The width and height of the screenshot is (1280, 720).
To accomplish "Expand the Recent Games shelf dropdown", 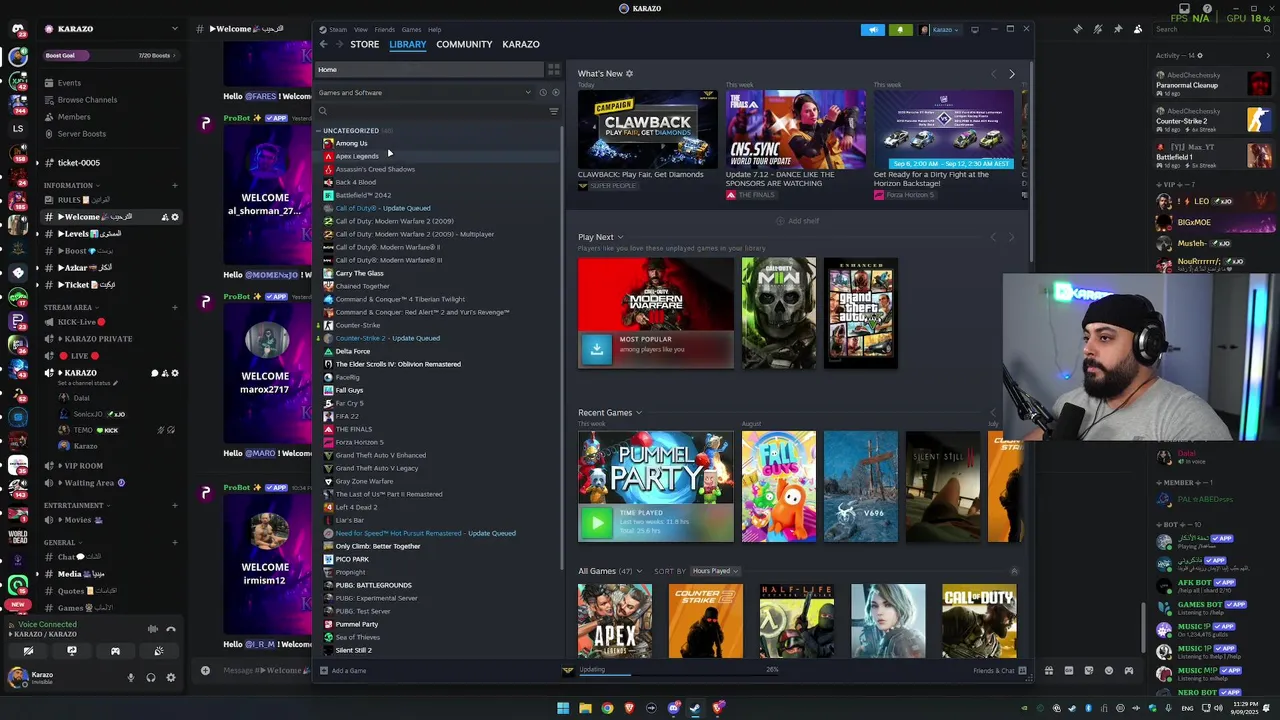I will point(639,413).
